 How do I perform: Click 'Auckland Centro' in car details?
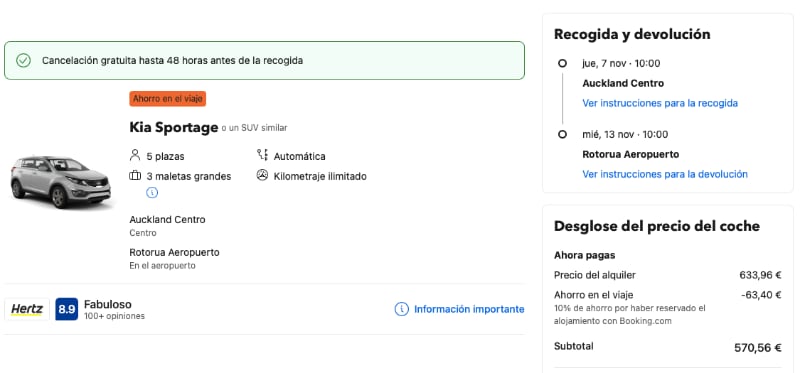[167, 220]
